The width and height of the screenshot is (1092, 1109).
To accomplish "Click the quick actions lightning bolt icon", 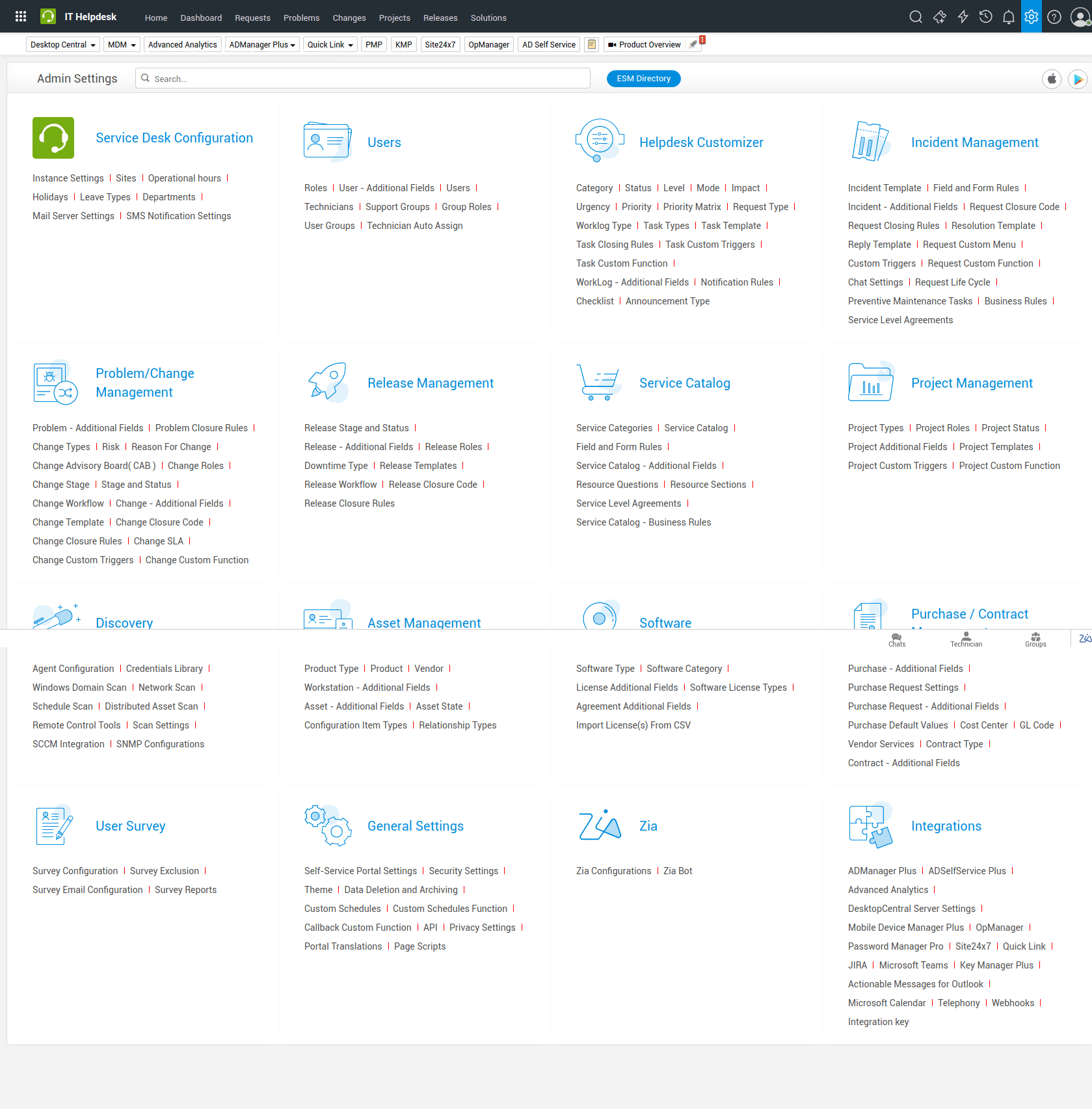I will tap(963, 18).
